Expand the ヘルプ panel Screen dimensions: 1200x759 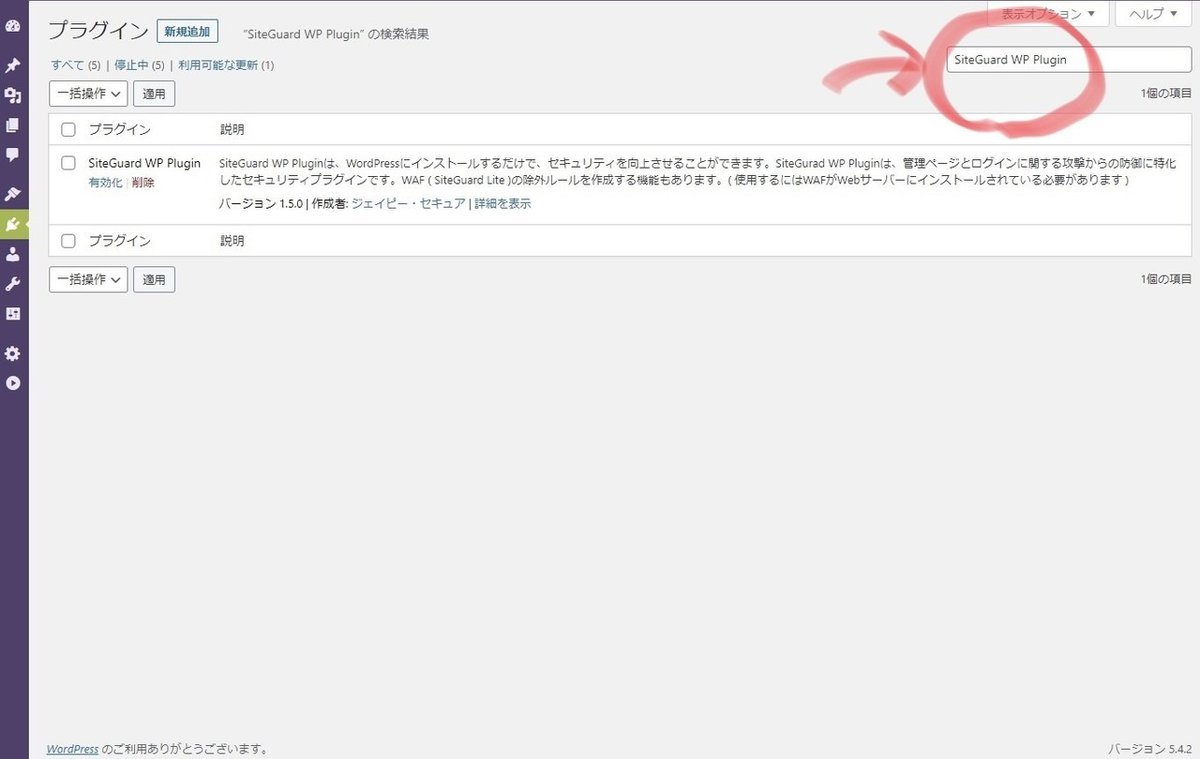1152,14
